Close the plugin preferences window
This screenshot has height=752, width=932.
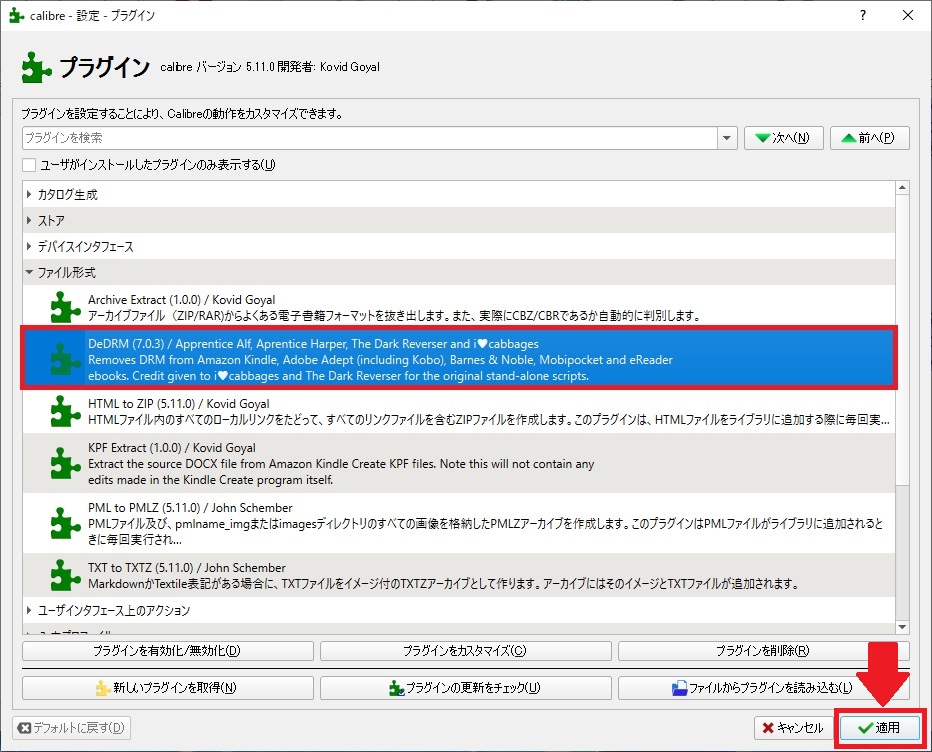coord(908,15)
